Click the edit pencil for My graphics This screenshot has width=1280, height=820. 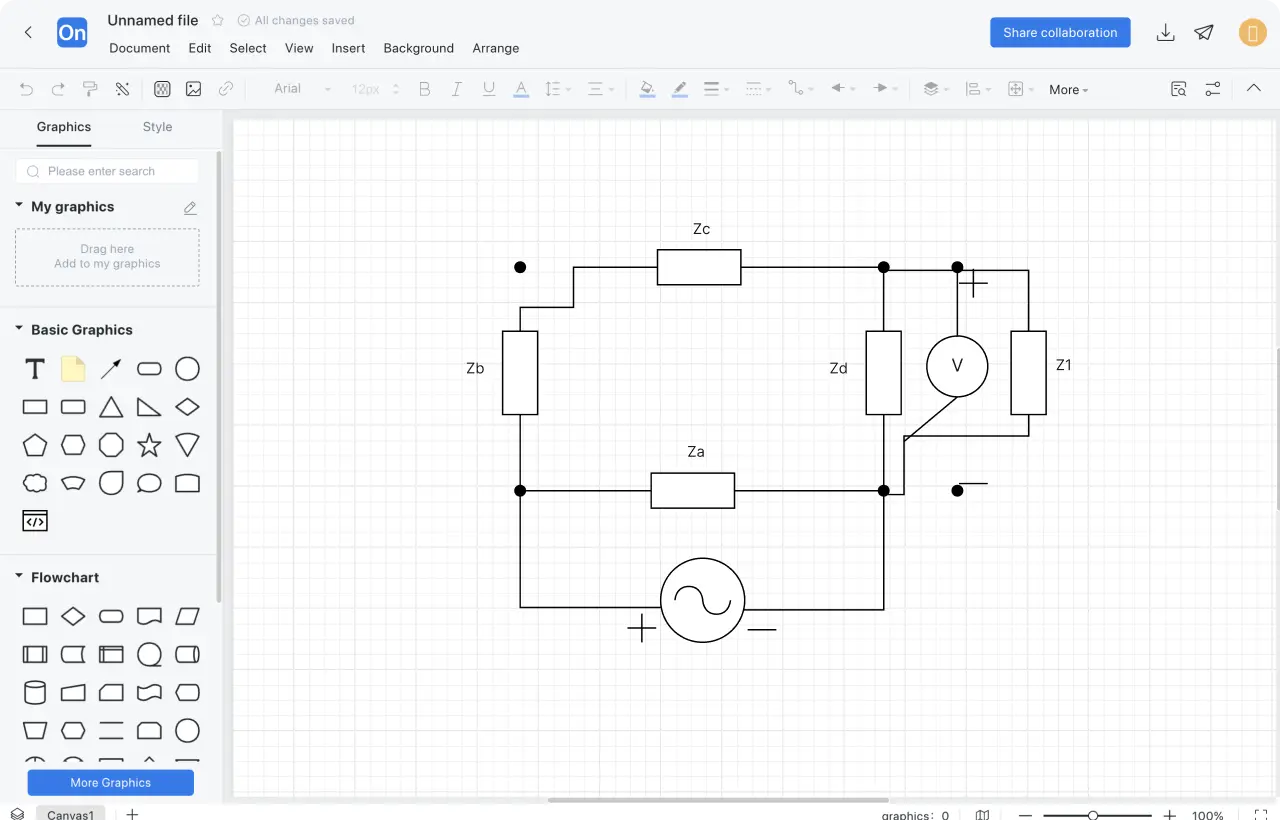[190, 208]
